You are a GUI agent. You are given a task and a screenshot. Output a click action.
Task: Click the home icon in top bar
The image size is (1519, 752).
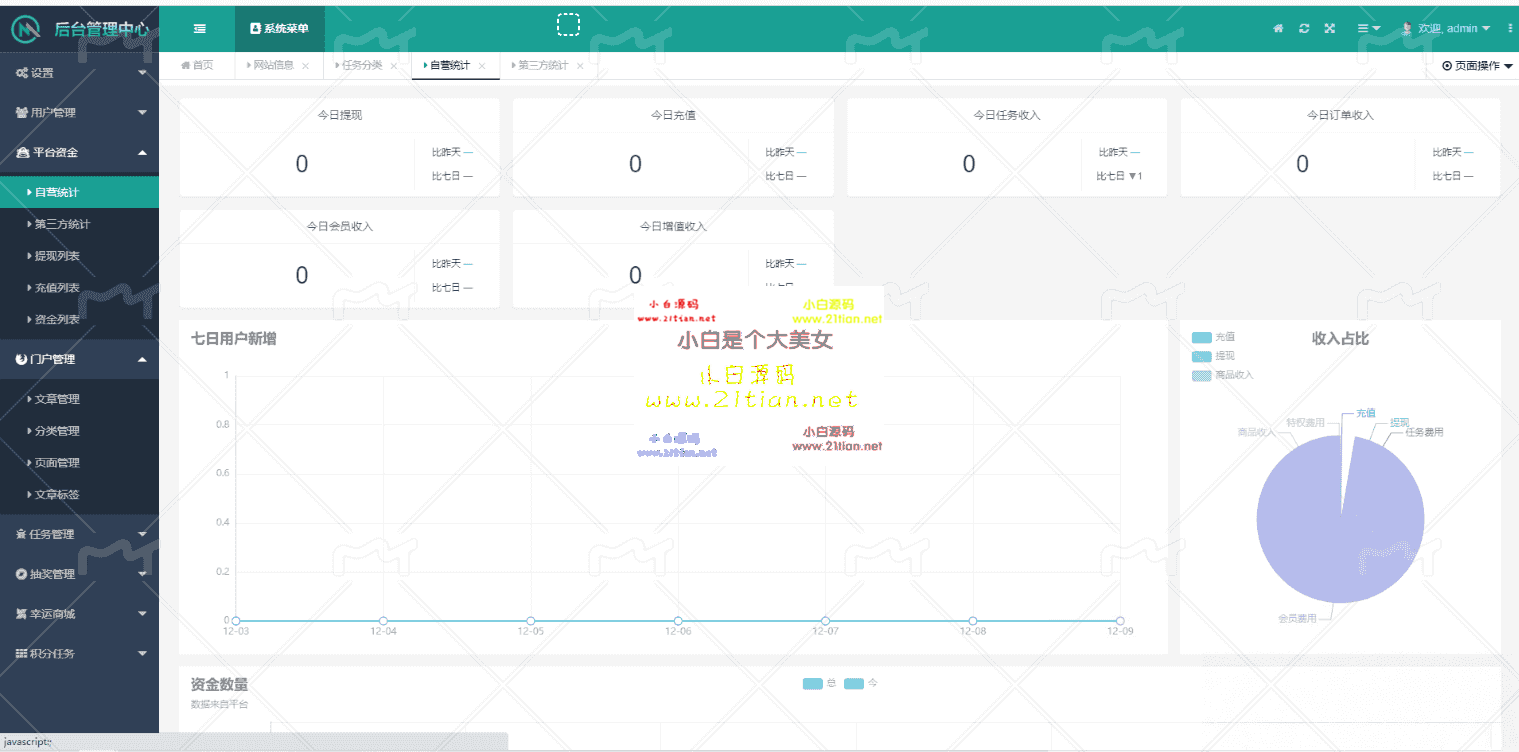(x=1278, y=29)
